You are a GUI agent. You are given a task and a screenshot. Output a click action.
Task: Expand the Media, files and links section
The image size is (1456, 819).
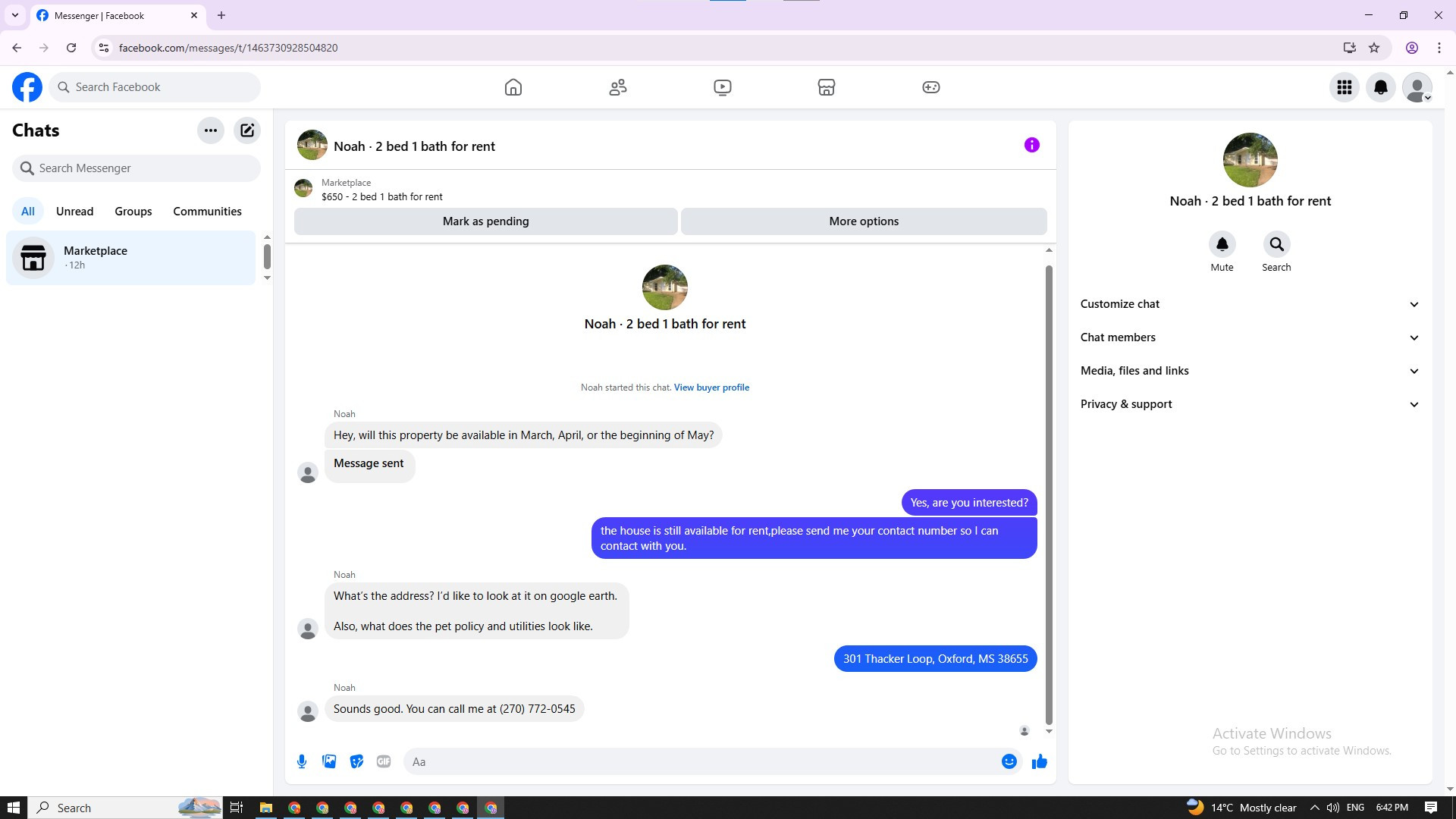pos(1249,371)
